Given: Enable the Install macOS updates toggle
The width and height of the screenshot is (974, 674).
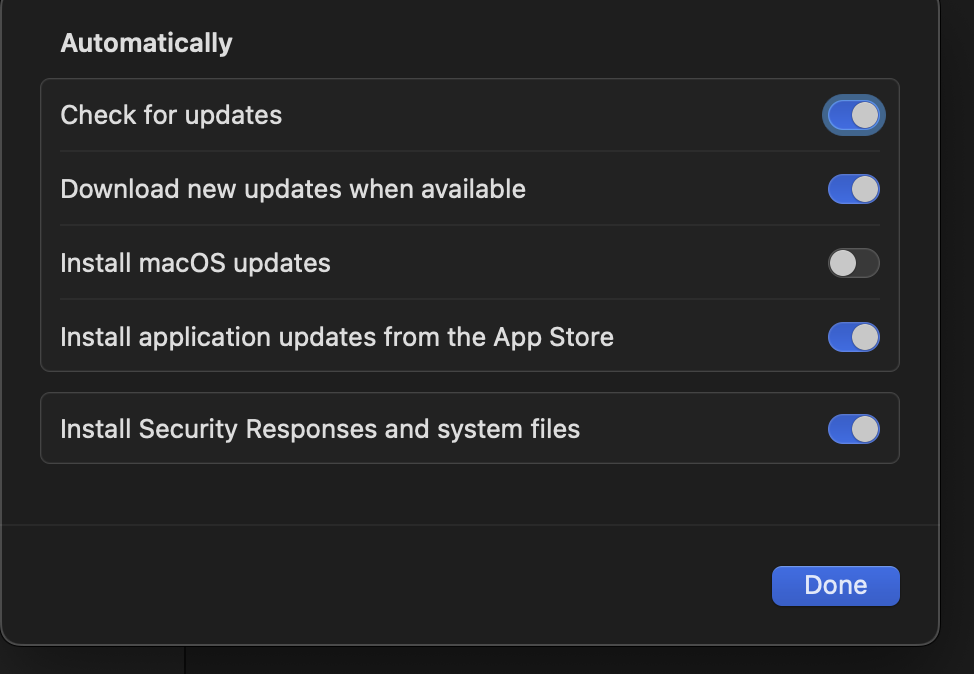Looking at the screenshot, I should coord(853,263).
